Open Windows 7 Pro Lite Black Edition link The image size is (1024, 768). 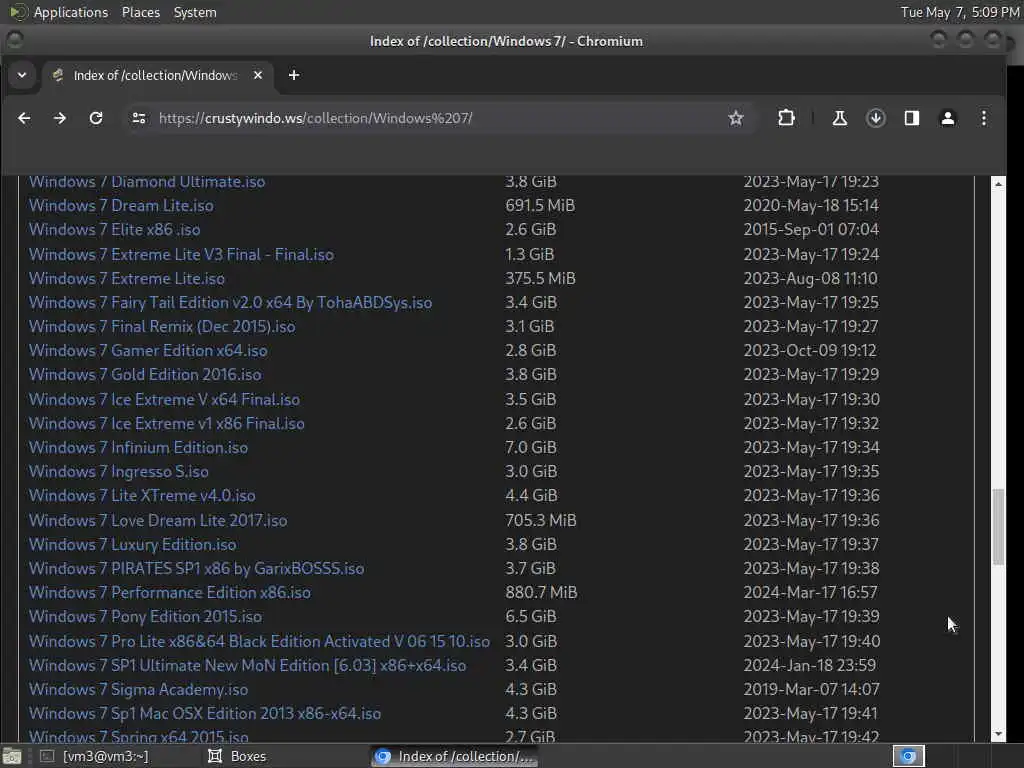[x=259, y=641]
